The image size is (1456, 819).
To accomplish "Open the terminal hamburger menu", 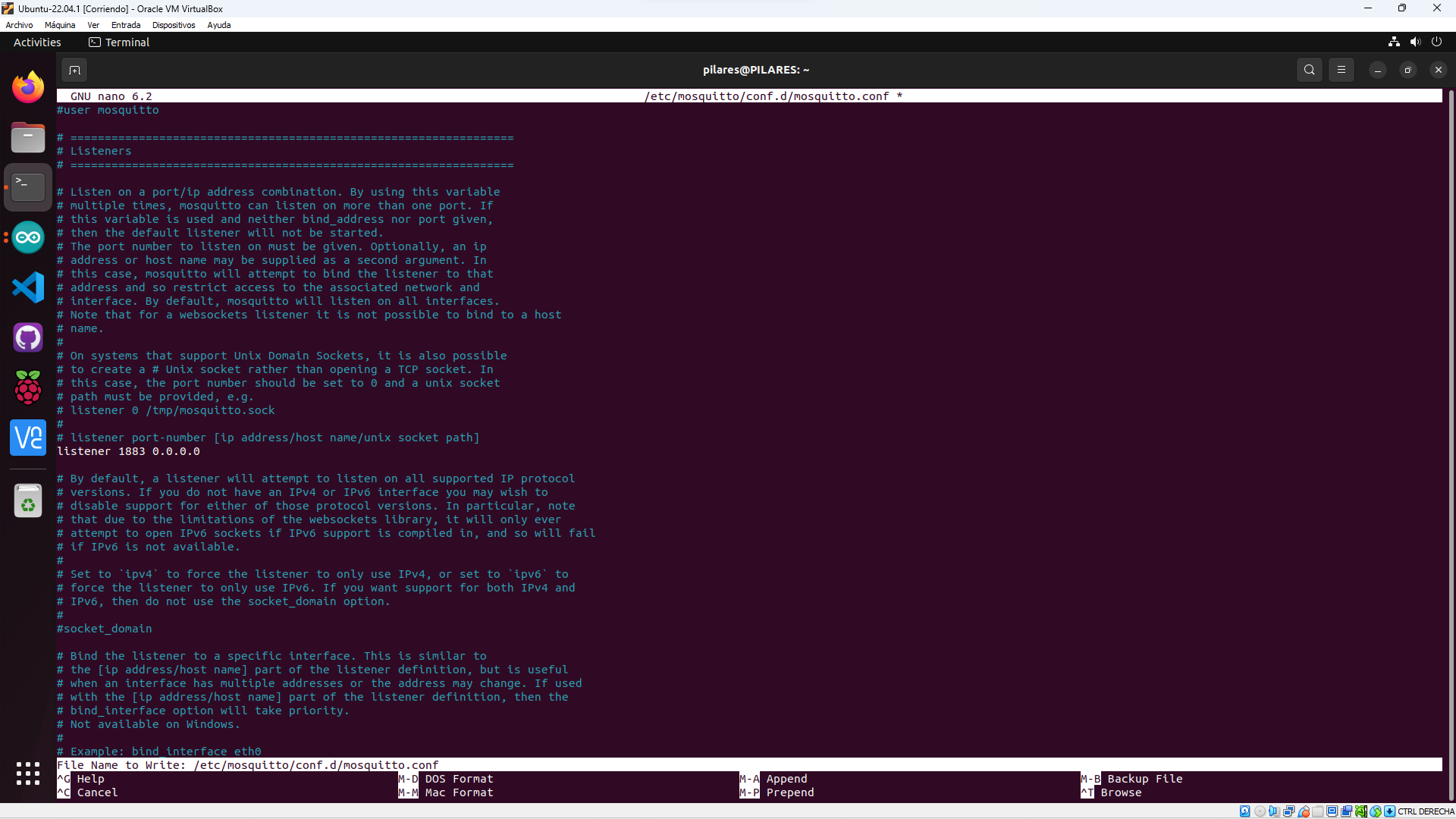I will point(1341,70).
